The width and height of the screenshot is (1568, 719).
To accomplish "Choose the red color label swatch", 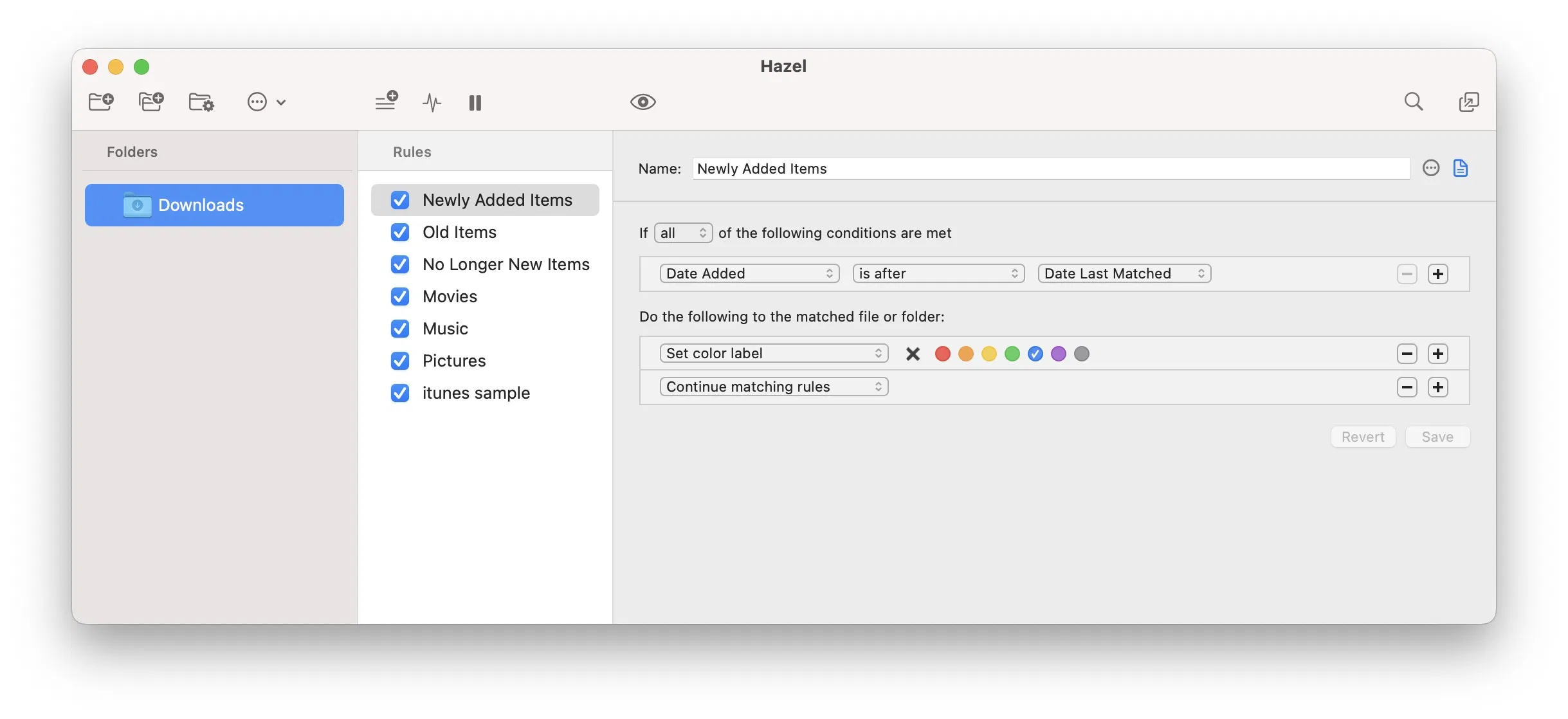I will (x=943, y=354).
